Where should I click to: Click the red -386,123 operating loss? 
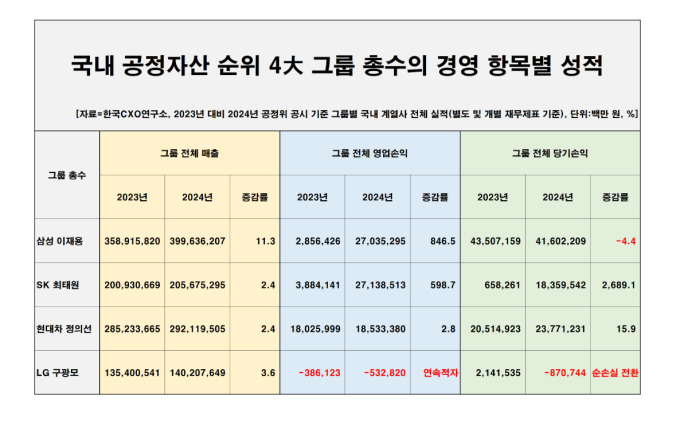(x=320, y=373)
